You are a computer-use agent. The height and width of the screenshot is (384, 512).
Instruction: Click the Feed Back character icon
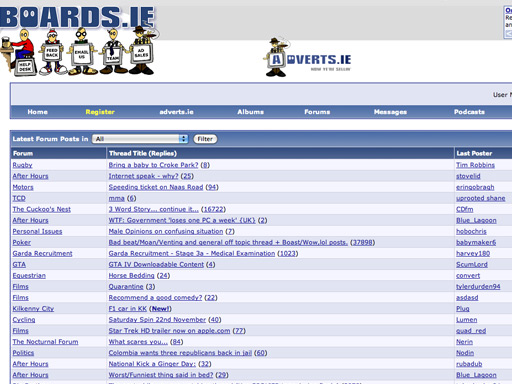pos(53,52)
